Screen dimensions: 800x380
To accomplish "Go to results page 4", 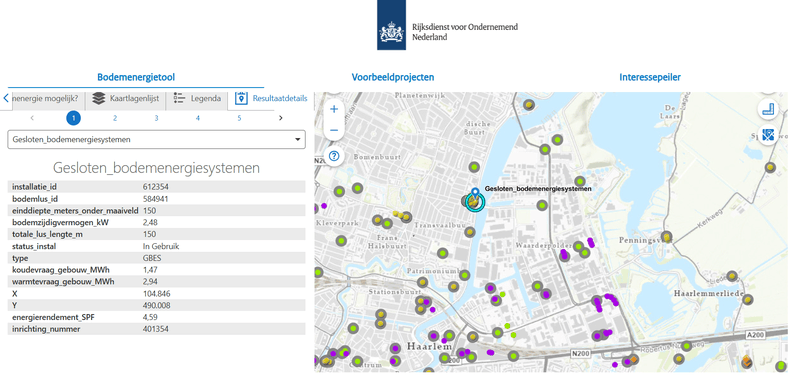I will tap(197, 118).
